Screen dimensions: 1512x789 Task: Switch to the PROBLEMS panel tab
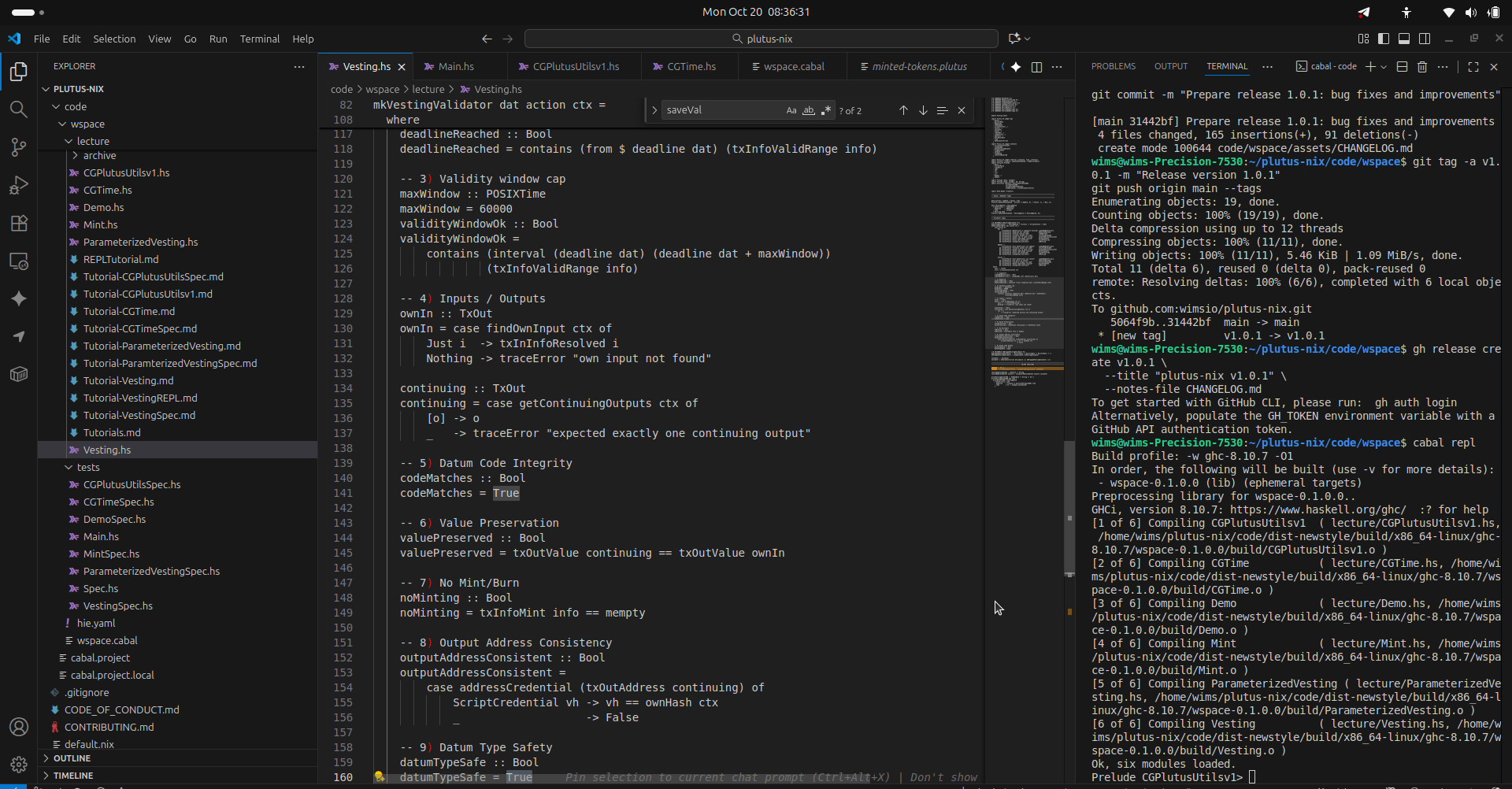point(1113,67)
